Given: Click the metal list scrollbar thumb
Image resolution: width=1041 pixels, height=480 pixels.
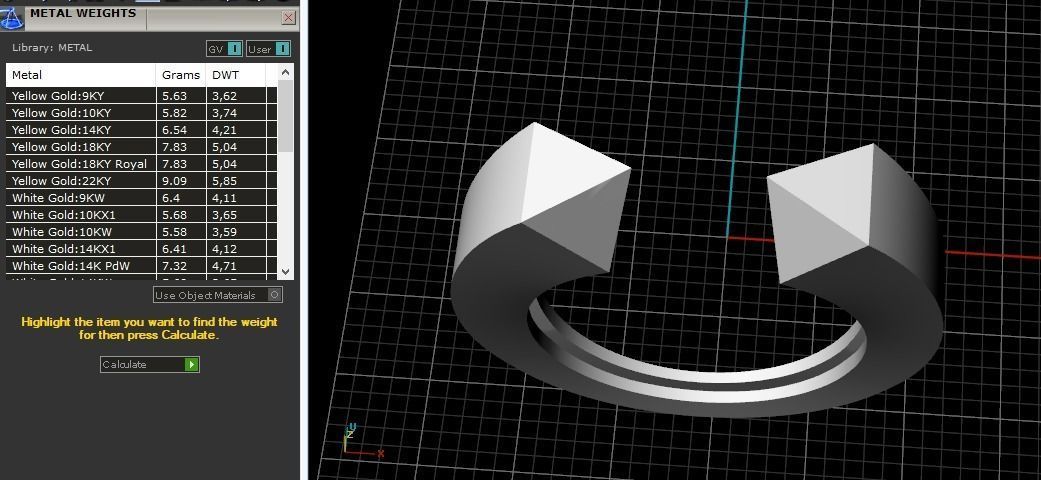Looking at the screenshot, I should 285,116.
